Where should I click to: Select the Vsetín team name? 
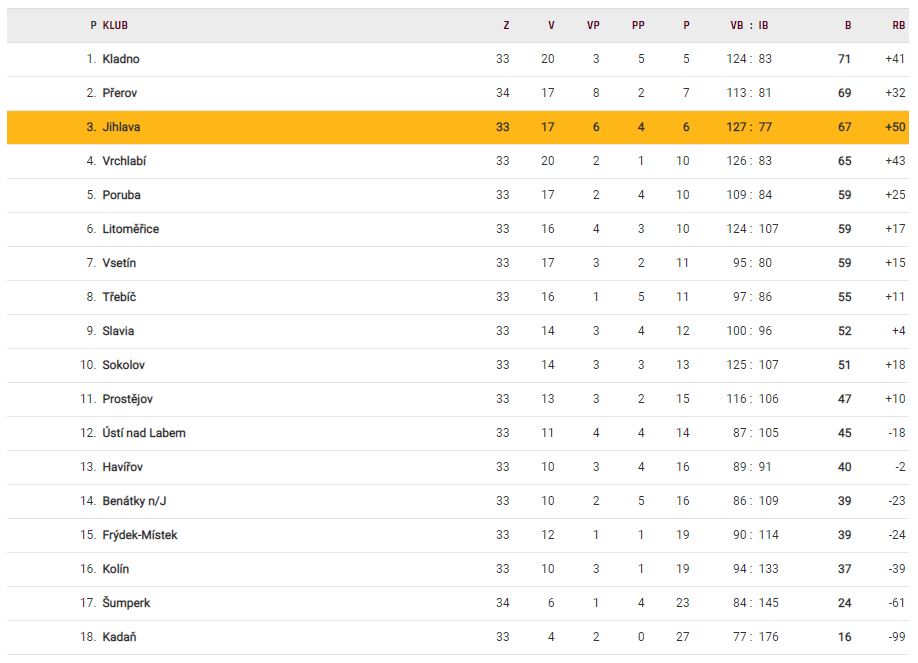[x=119, y=263]
